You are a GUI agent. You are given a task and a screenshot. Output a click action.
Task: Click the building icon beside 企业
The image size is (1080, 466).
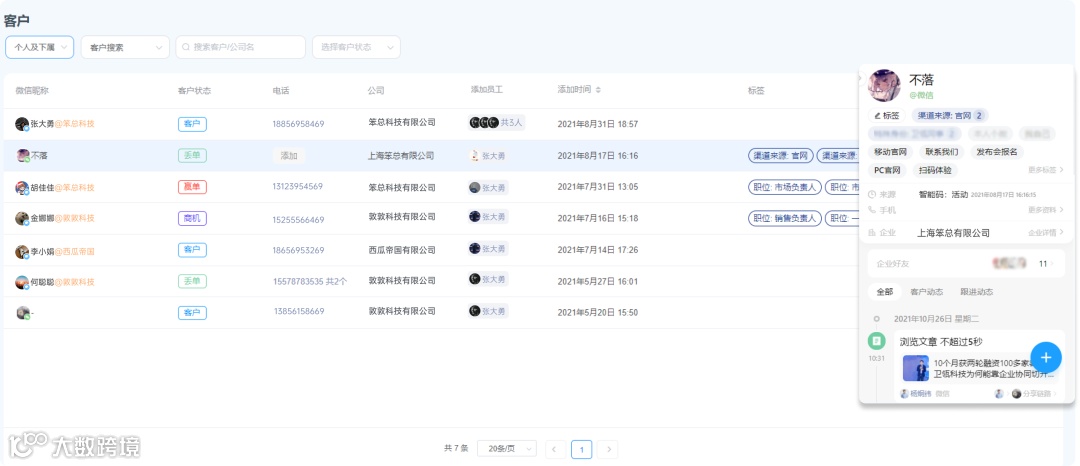[872, 233]
